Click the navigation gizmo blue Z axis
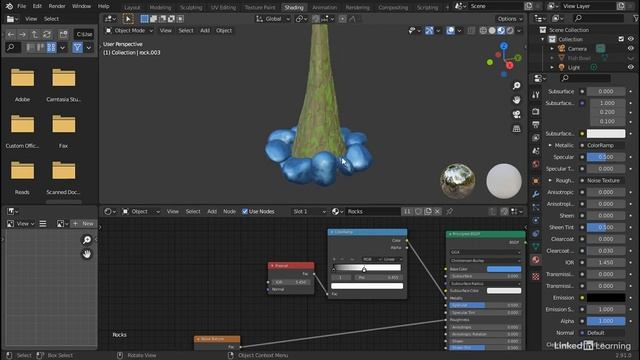 [504, 46]
